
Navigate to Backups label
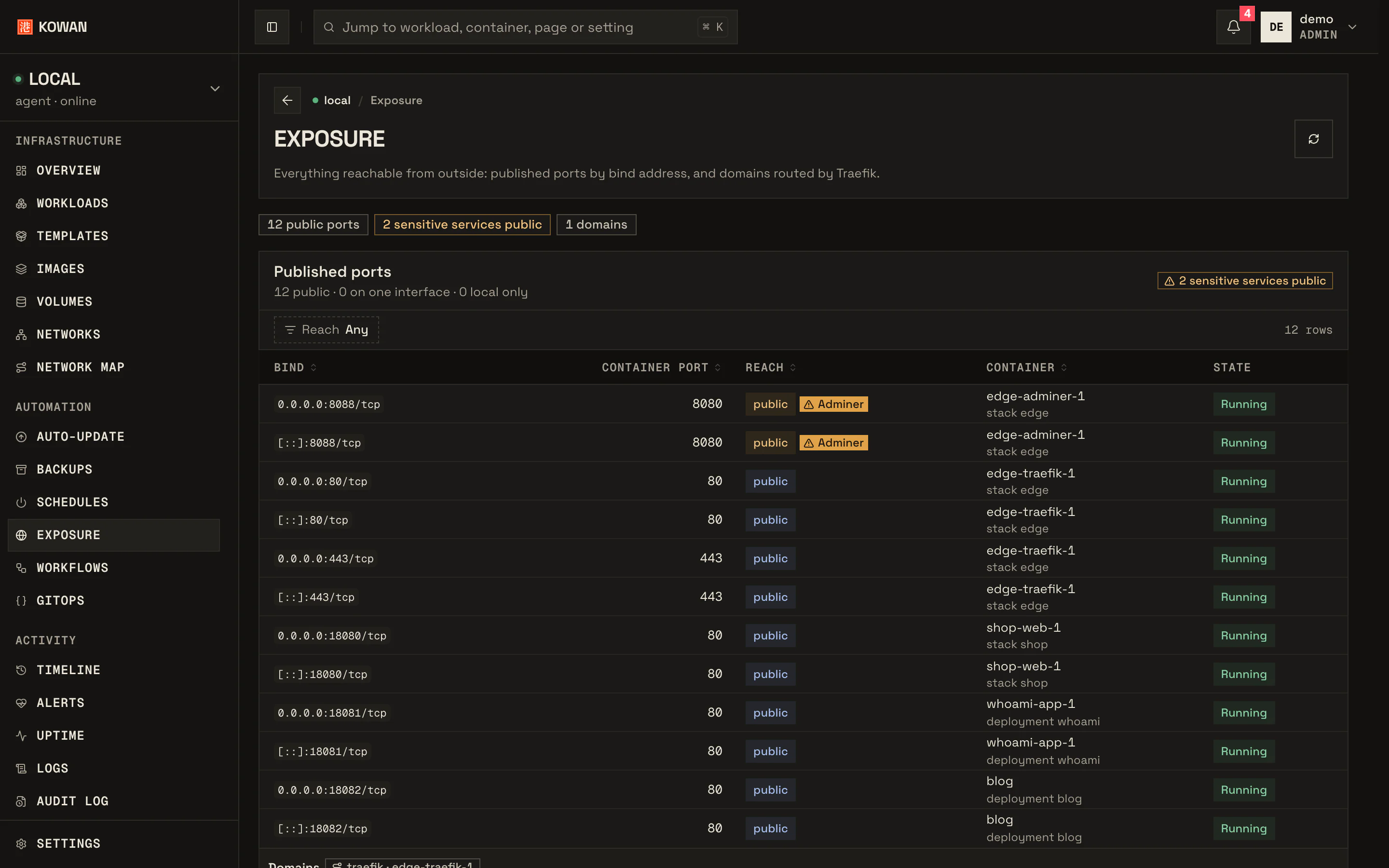click(x=64, y=470)
